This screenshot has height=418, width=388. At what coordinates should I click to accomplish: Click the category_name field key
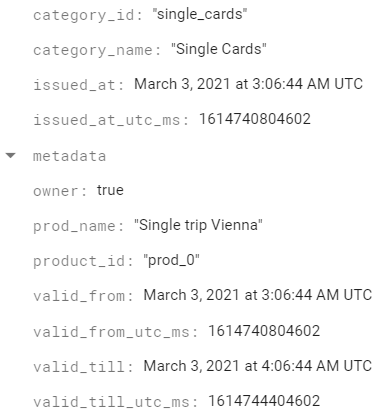coord(97,50)
